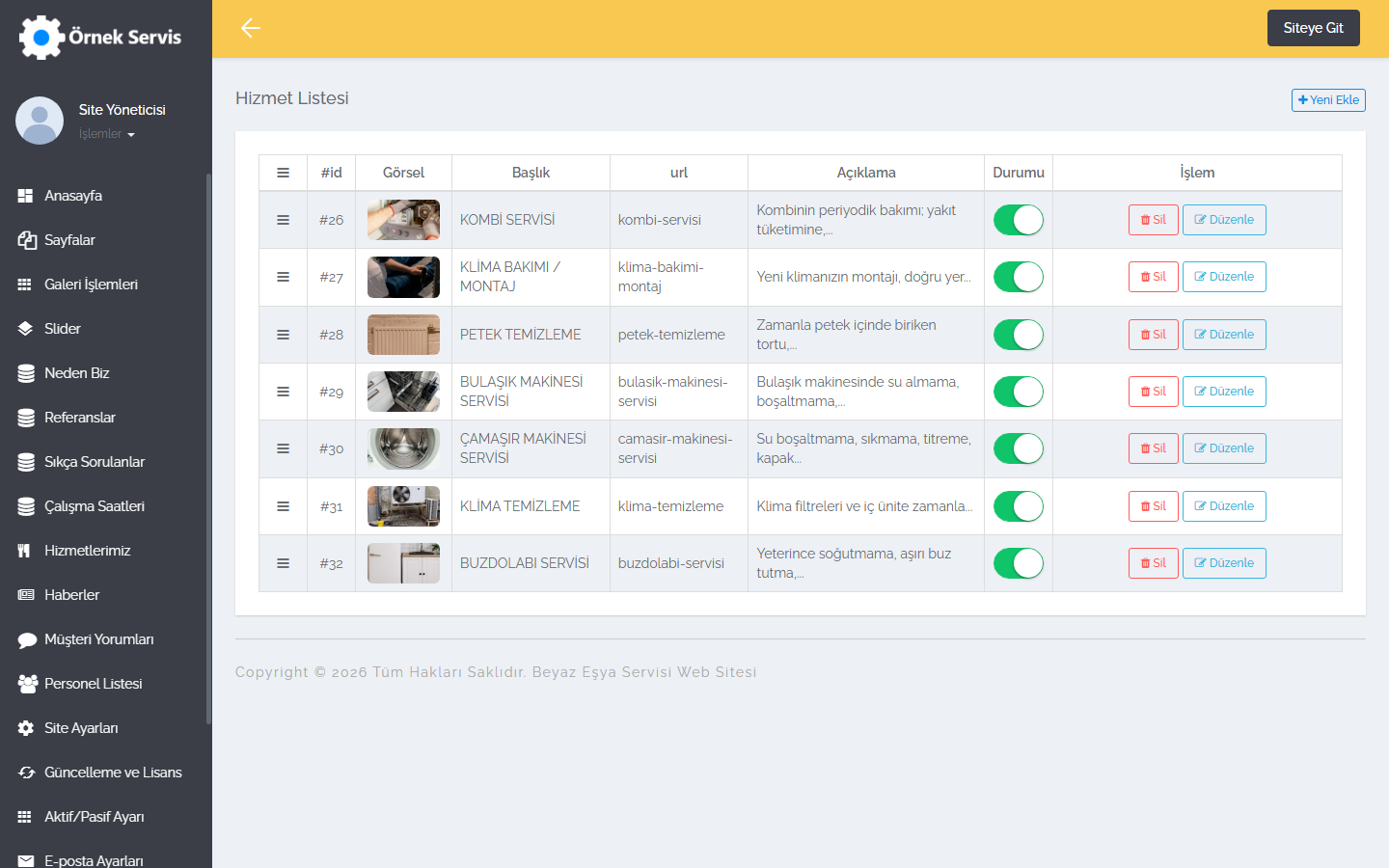Switch off ÇAMAŞIR MAKİNESİ SERVİSİ status
The image size is (1389, 868).
(1019, 448)
